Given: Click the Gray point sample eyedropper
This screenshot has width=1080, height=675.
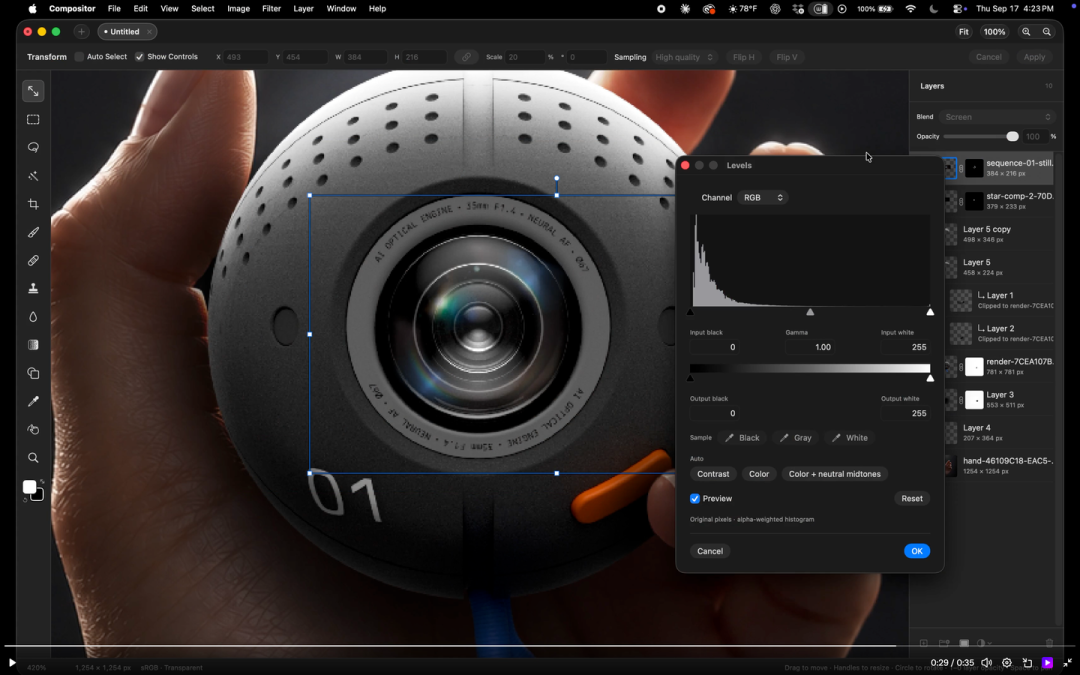Looking at the screenshot, I should (x=796, y=438).
